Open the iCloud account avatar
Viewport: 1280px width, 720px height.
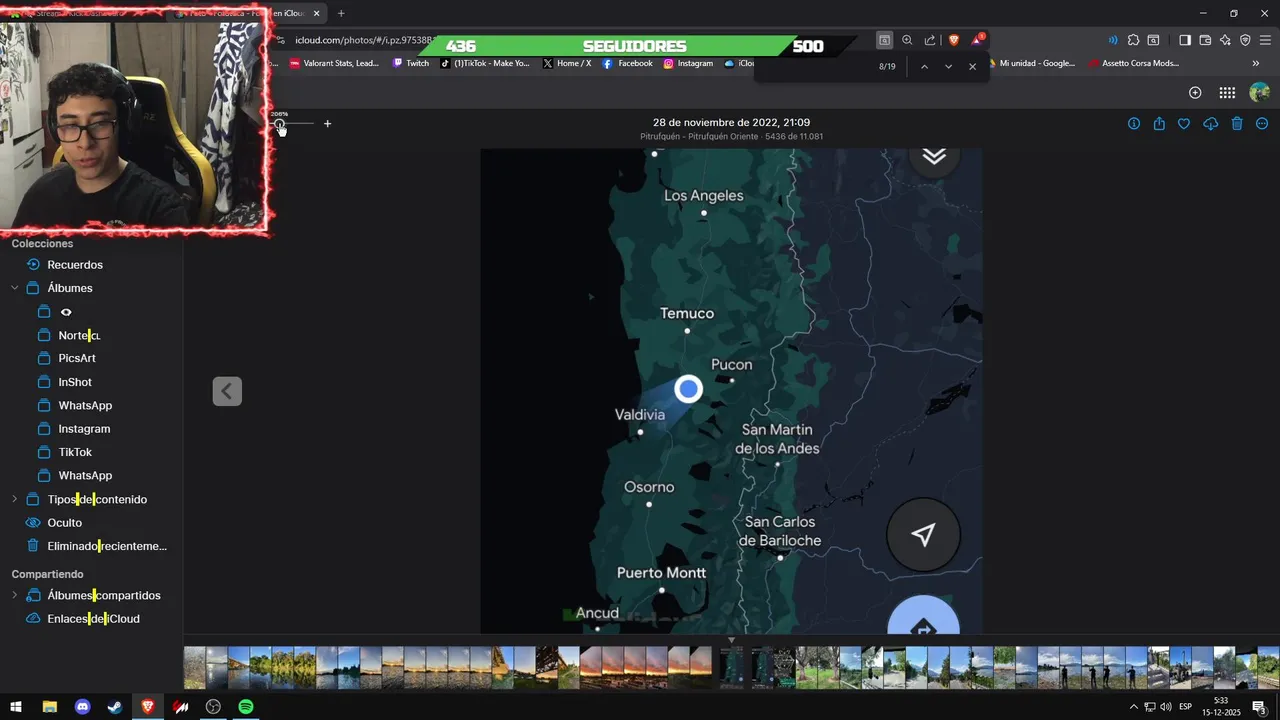[x=1260, y=92]
